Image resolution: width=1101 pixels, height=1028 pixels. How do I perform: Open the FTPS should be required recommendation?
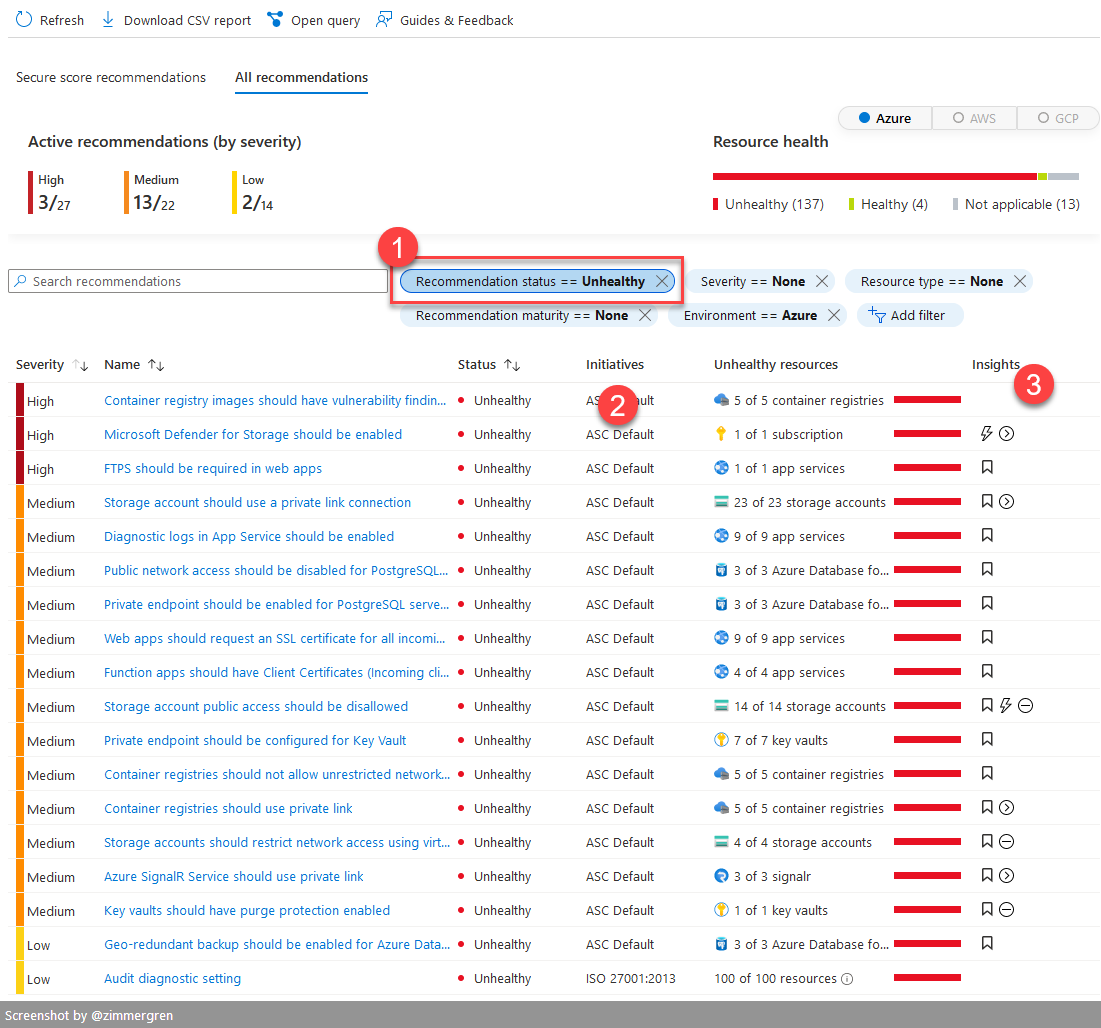point(212,468)
